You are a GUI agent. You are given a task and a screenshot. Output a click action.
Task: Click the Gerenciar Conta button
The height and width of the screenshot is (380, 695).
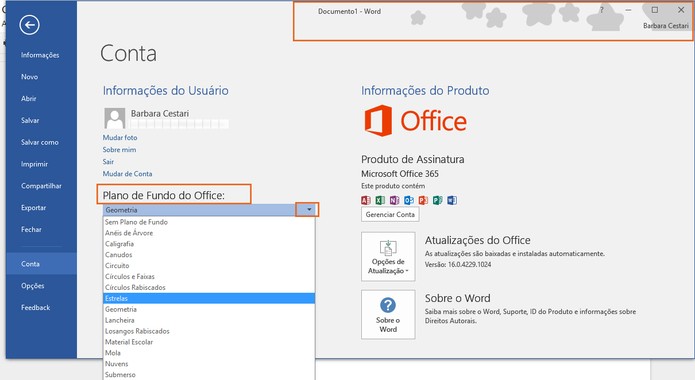pyautogui.click(x=390, y=214)
